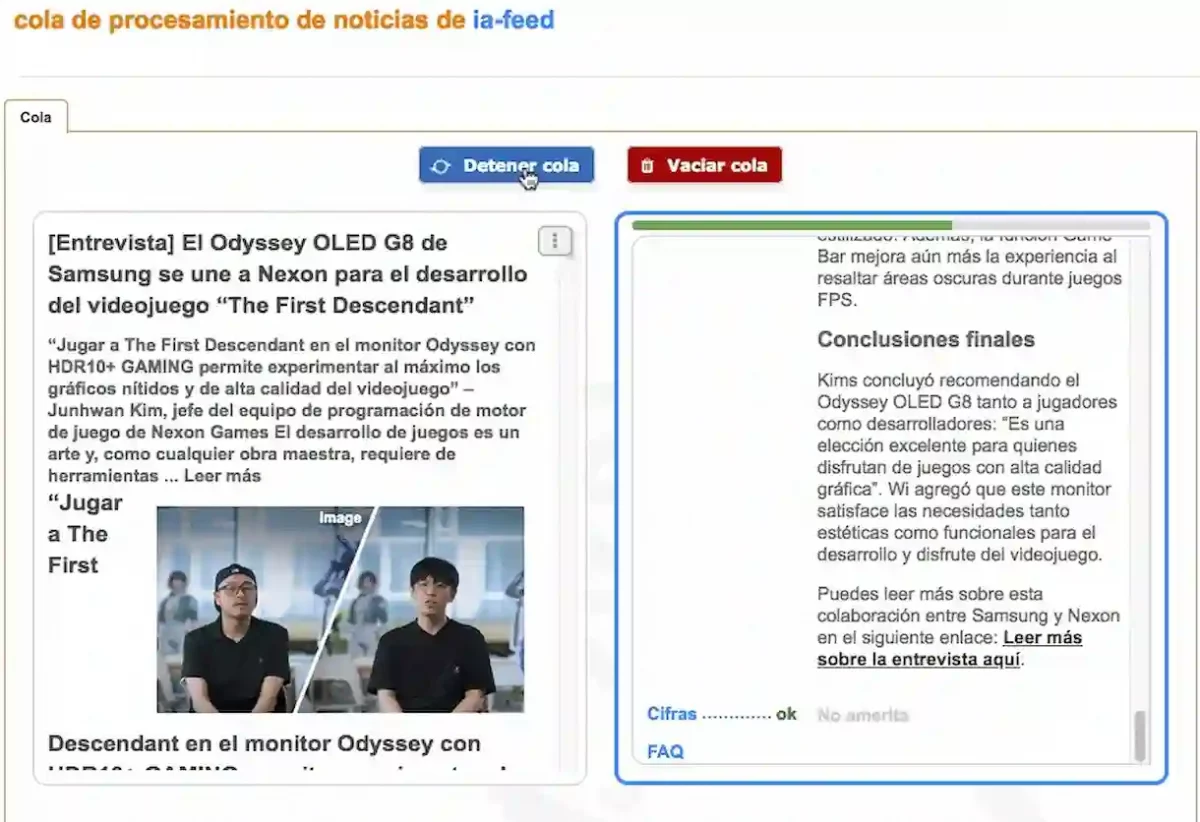Click the trash icon in Vaciar cola
Image resolution: width=1200 pixels, height=822 pixels.
click(x=647, y=166)
